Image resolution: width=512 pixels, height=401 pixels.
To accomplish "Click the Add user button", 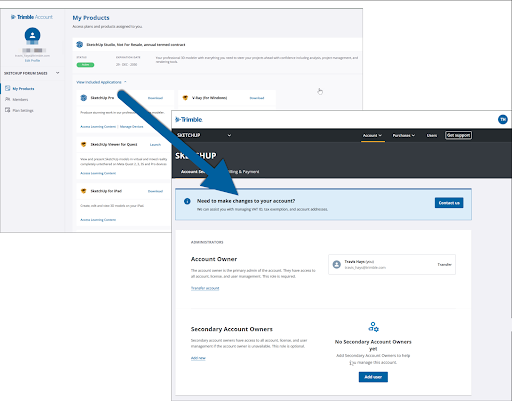I will click(x=373, y=377).
